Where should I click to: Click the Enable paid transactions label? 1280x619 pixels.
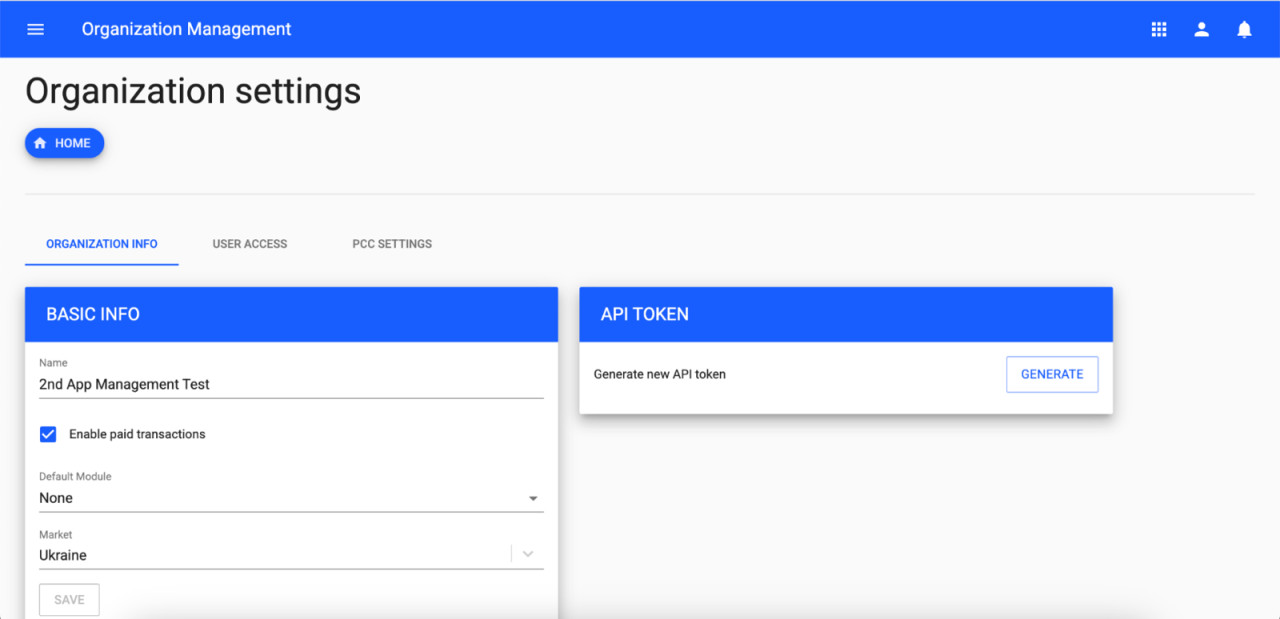(x=137, y=434)
